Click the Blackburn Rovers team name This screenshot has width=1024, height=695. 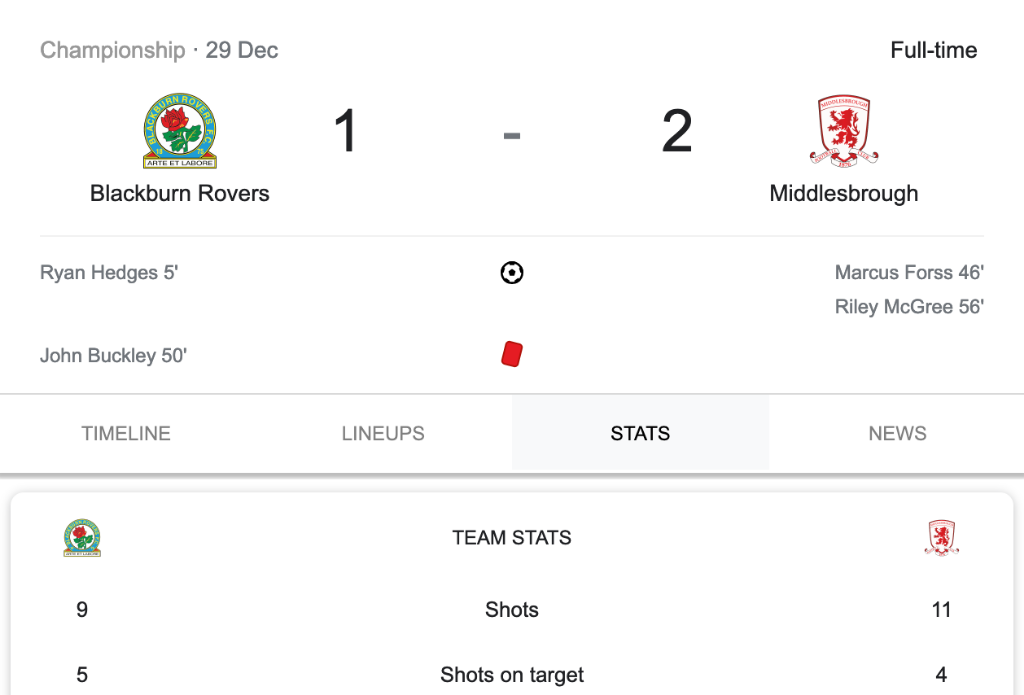click(180, 193)
